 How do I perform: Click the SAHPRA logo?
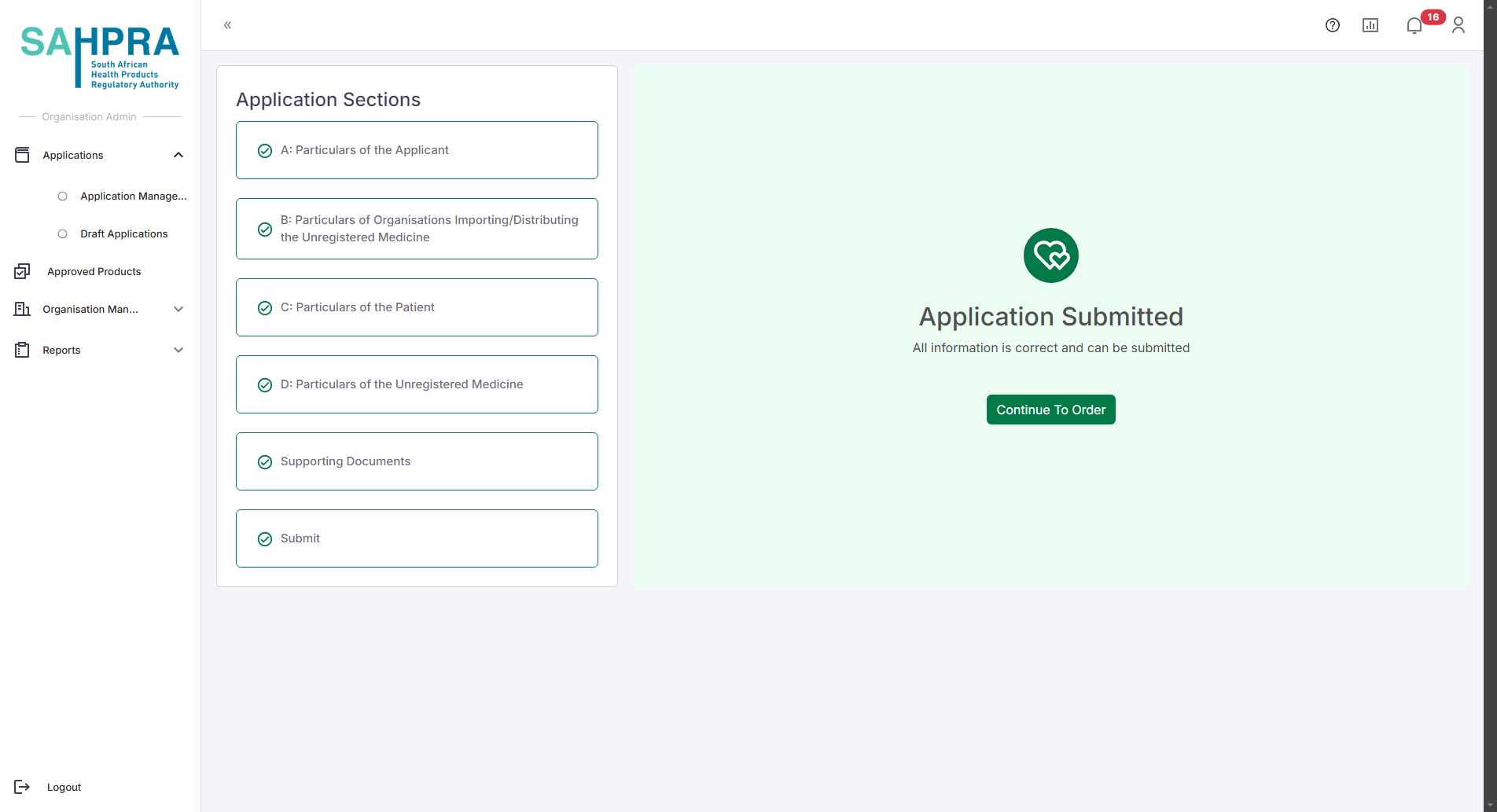[100, 57]
